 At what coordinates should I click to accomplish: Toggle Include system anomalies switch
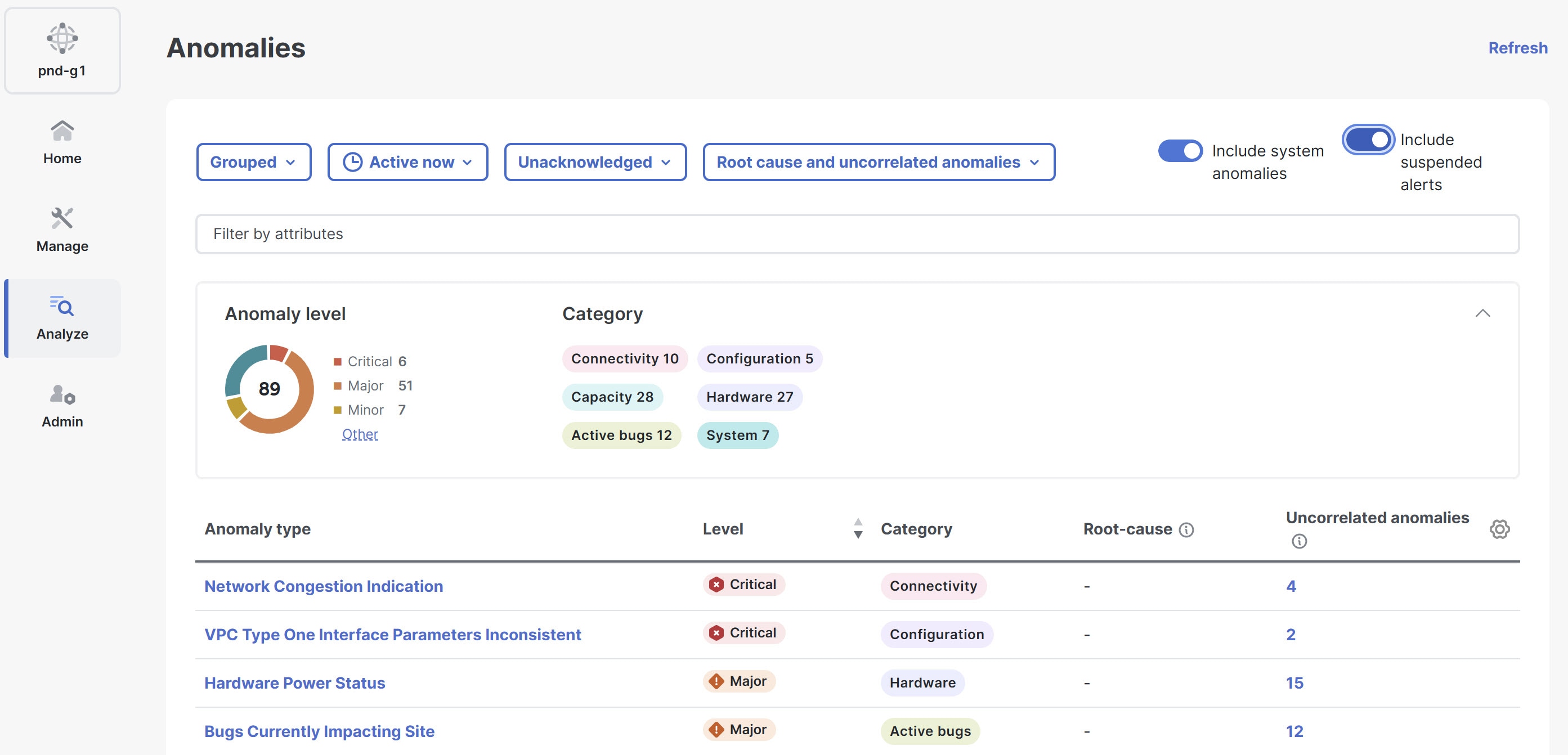pyautogui.click(x=1180, y=151)
